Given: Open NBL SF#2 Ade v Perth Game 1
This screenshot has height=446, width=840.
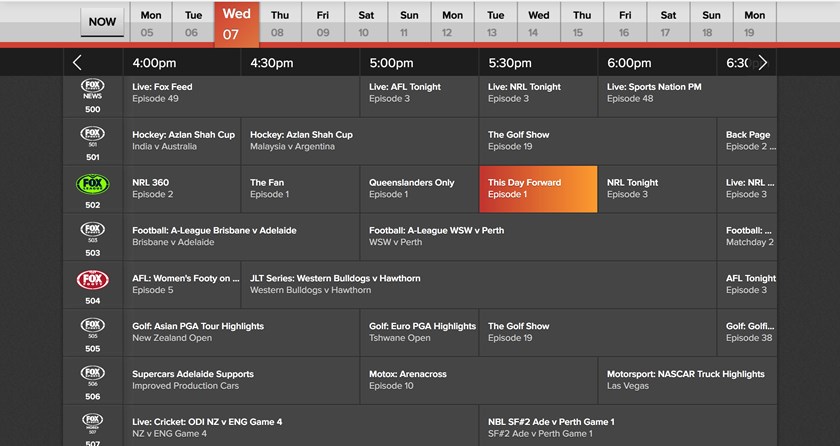Looking at the screenshot, I should [628, 426].
